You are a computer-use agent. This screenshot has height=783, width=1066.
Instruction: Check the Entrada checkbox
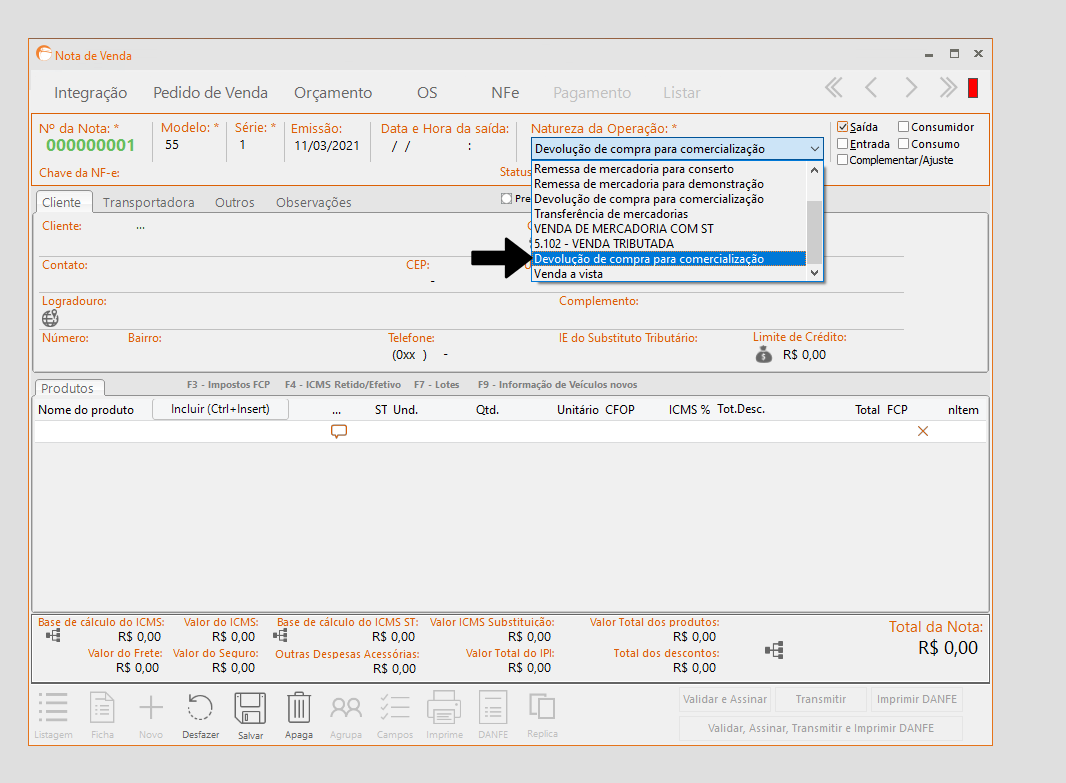click(x=843, y=143)
